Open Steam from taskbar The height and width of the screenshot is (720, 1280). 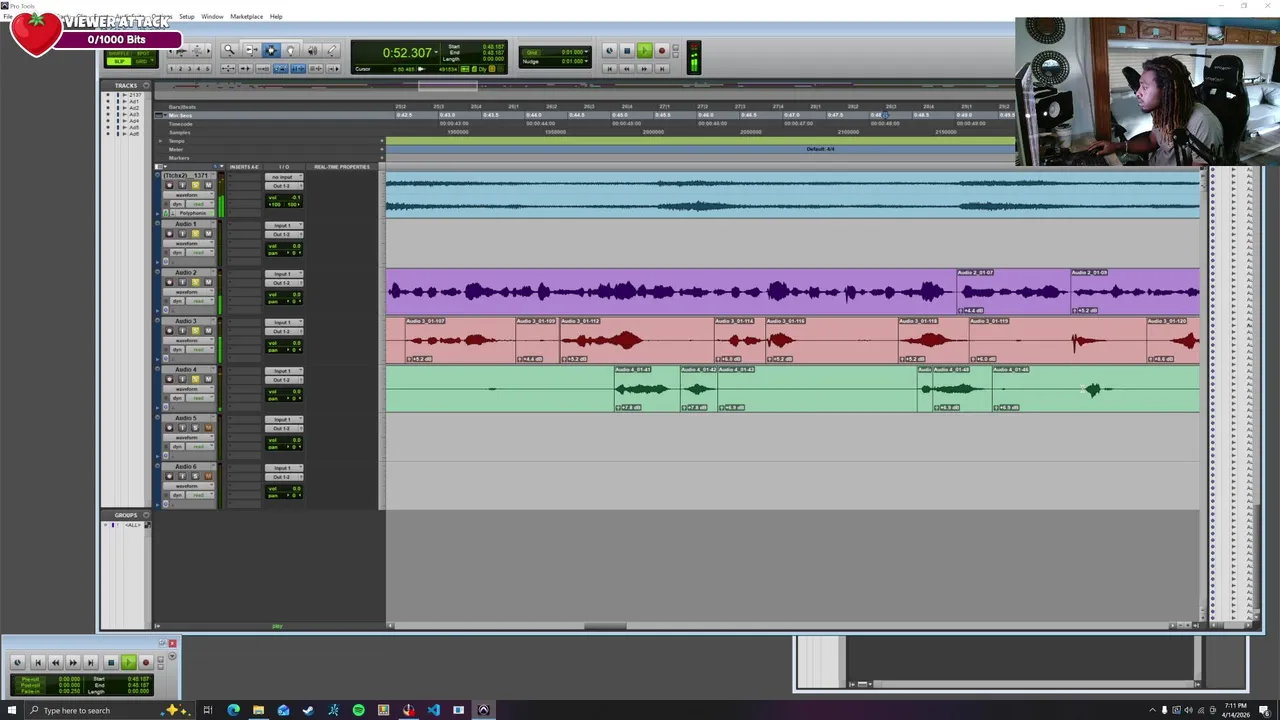308,710
